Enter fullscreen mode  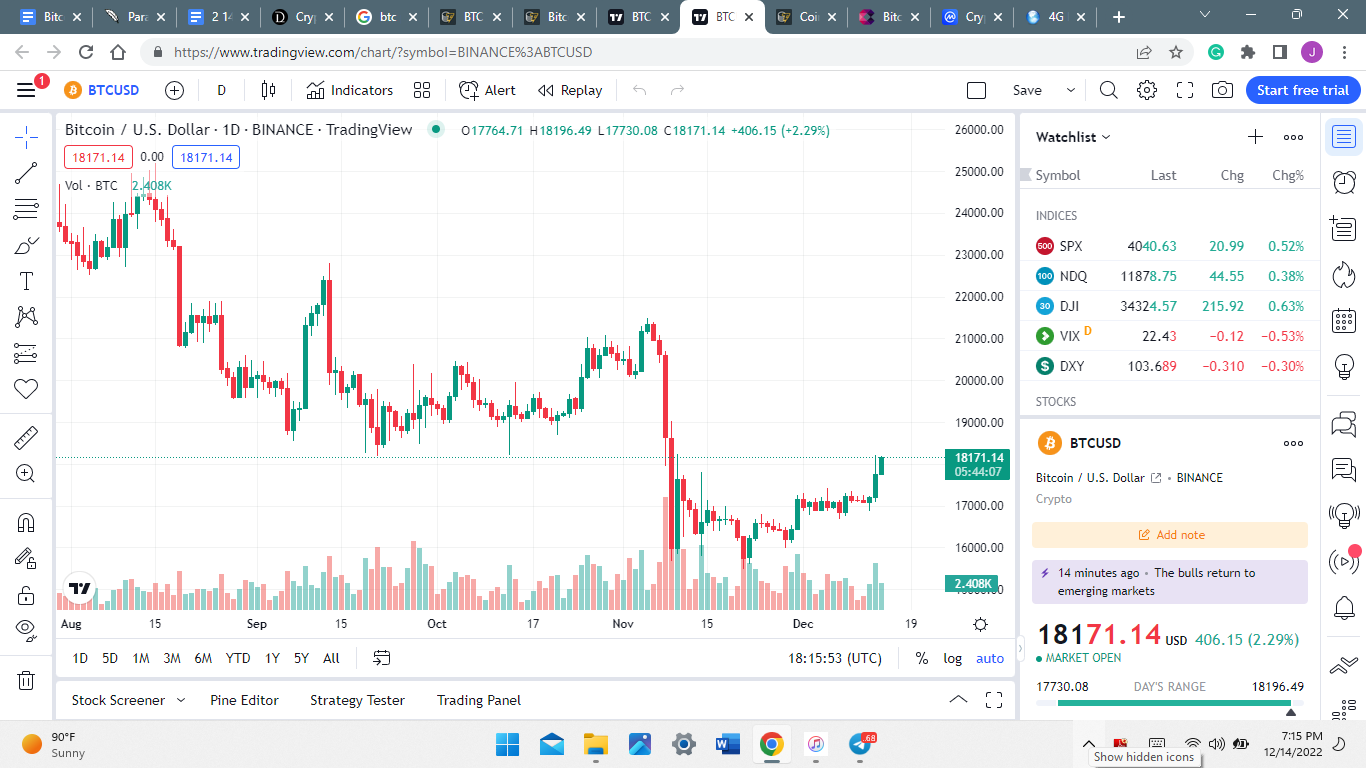1185,90
